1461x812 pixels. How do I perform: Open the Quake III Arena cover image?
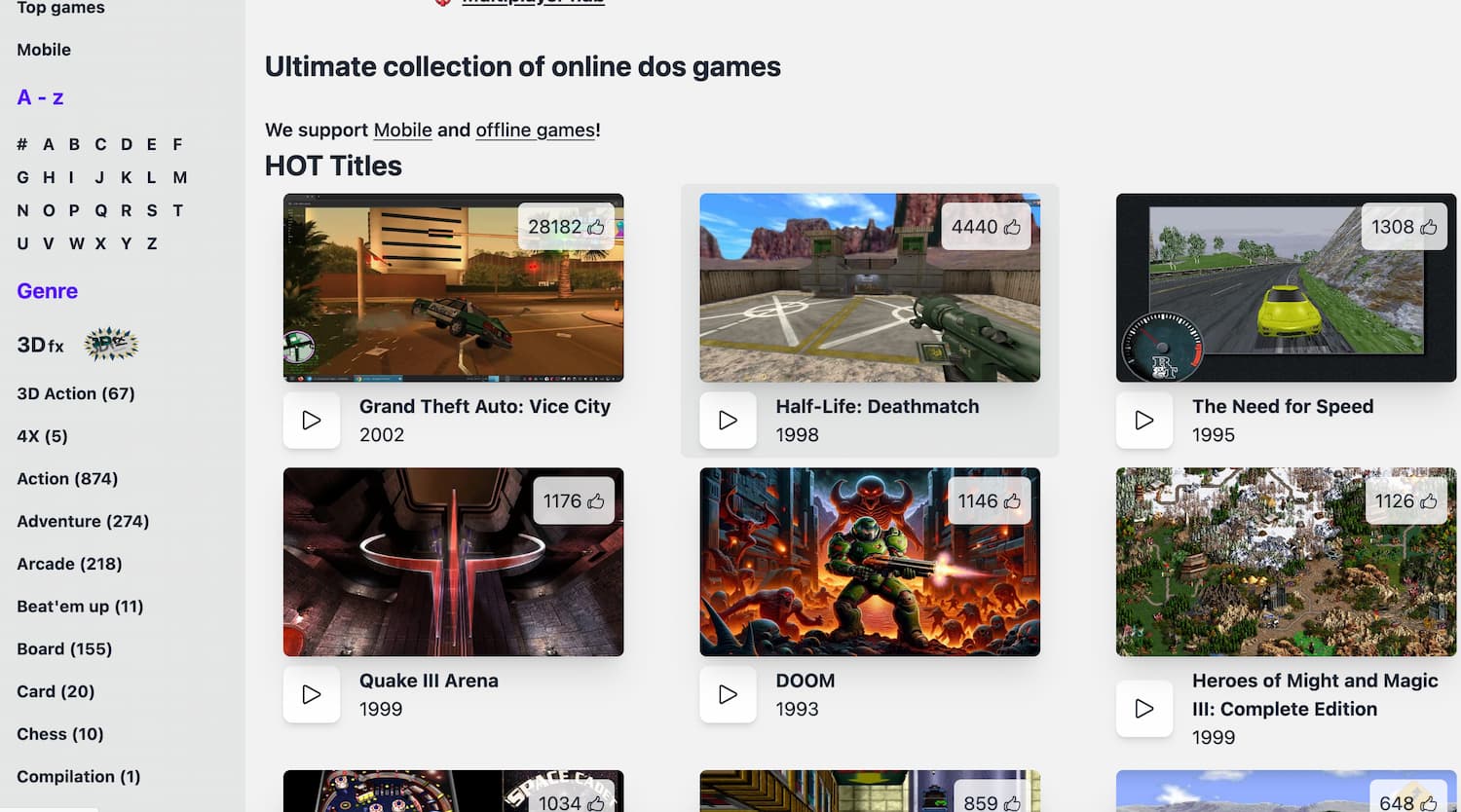pos(453,562)
